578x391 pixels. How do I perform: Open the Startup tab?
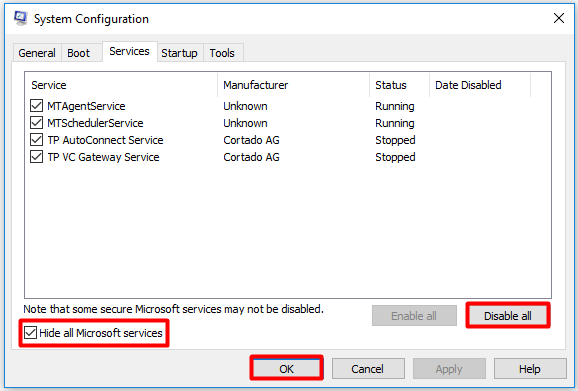(180, 53)
